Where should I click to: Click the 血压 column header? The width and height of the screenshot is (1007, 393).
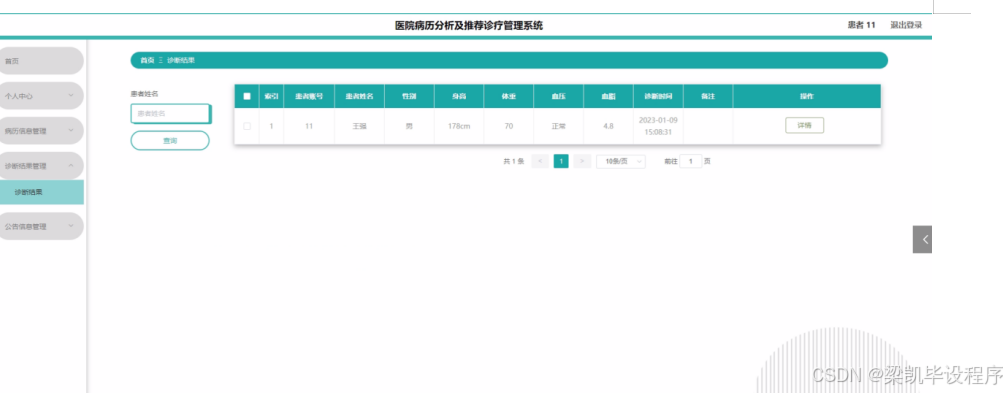pos(558,96)
